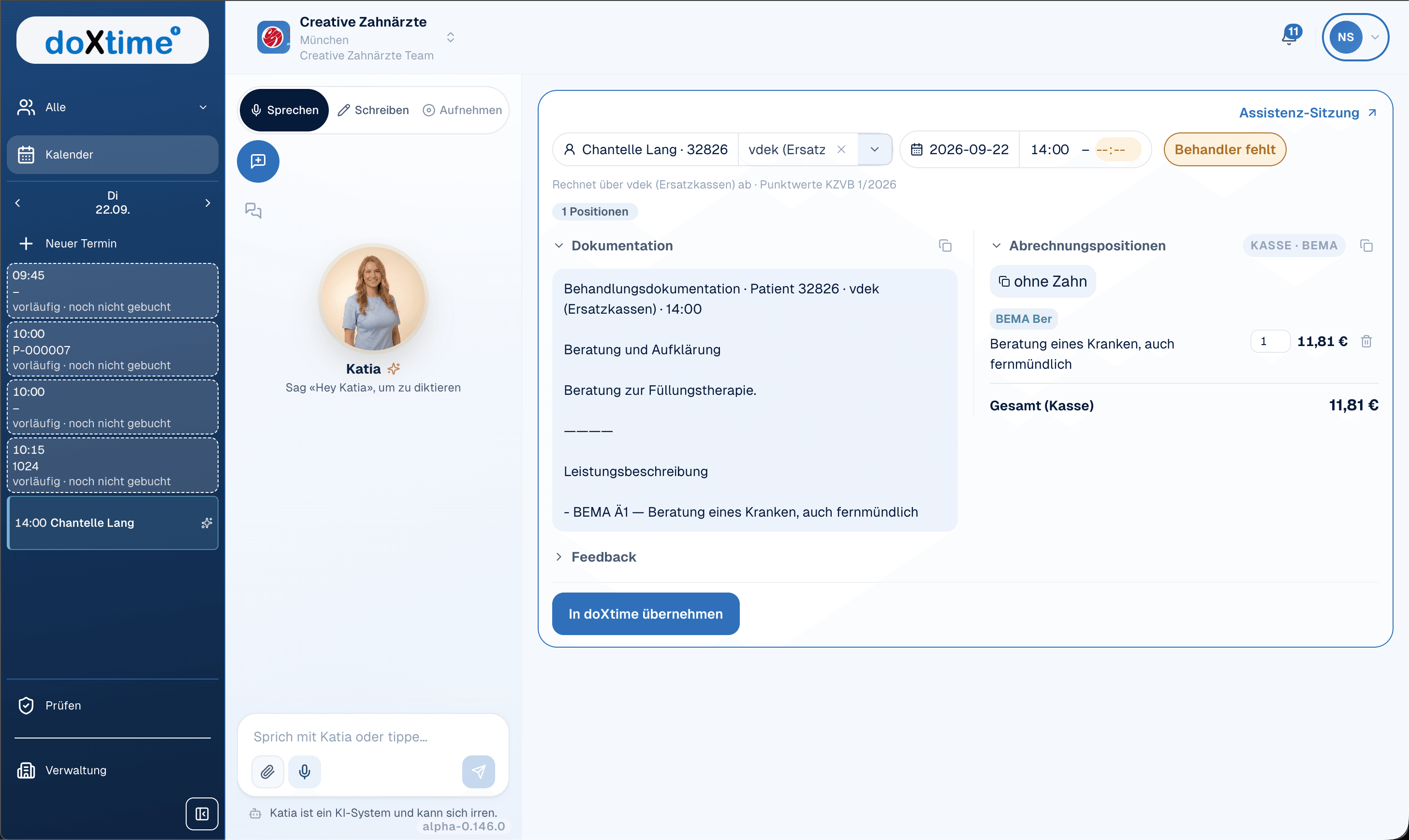Send the message to Katia
The width and height of the screenshot is (1409, 840).
[479, 771]
